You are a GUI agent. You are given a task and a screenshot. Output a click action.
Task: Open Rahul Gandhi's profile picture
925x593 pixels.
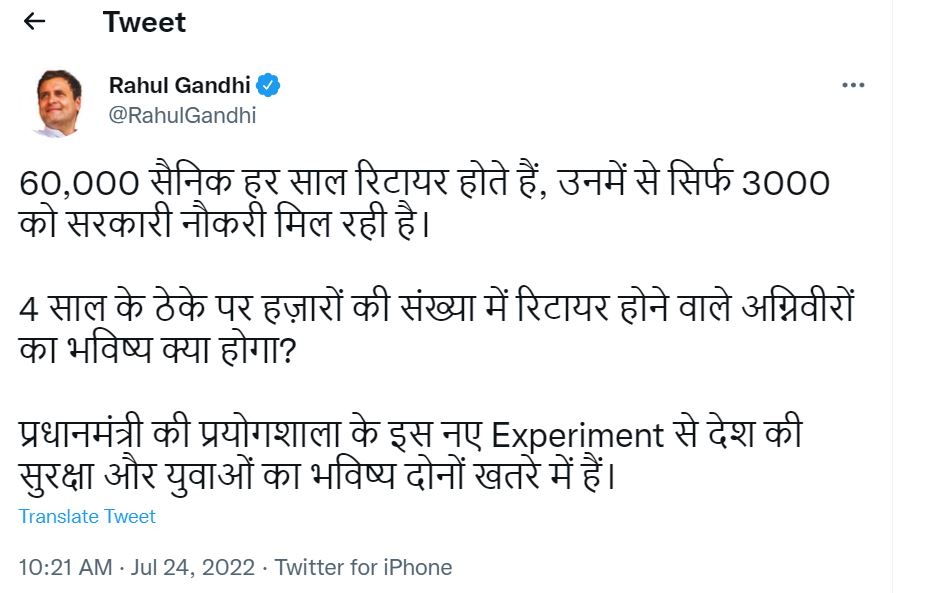pyautogui.click(x=57, y=101)
